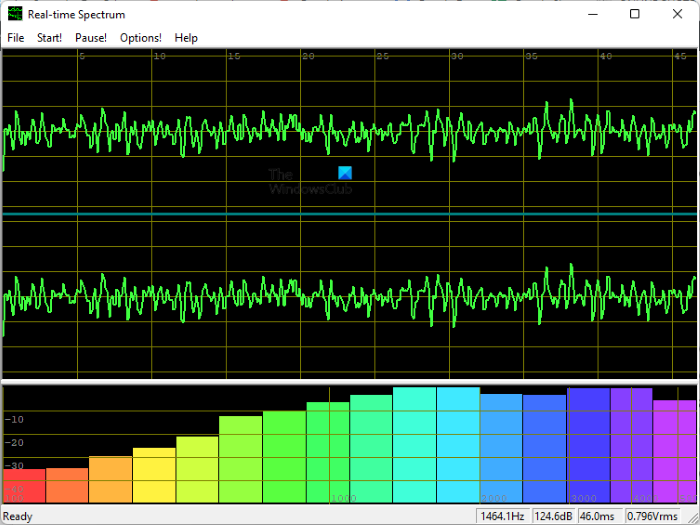Click the Real-time Spectrum app icon in title bar
Viewport: 700px width, 525px height.
pos(14,14)
